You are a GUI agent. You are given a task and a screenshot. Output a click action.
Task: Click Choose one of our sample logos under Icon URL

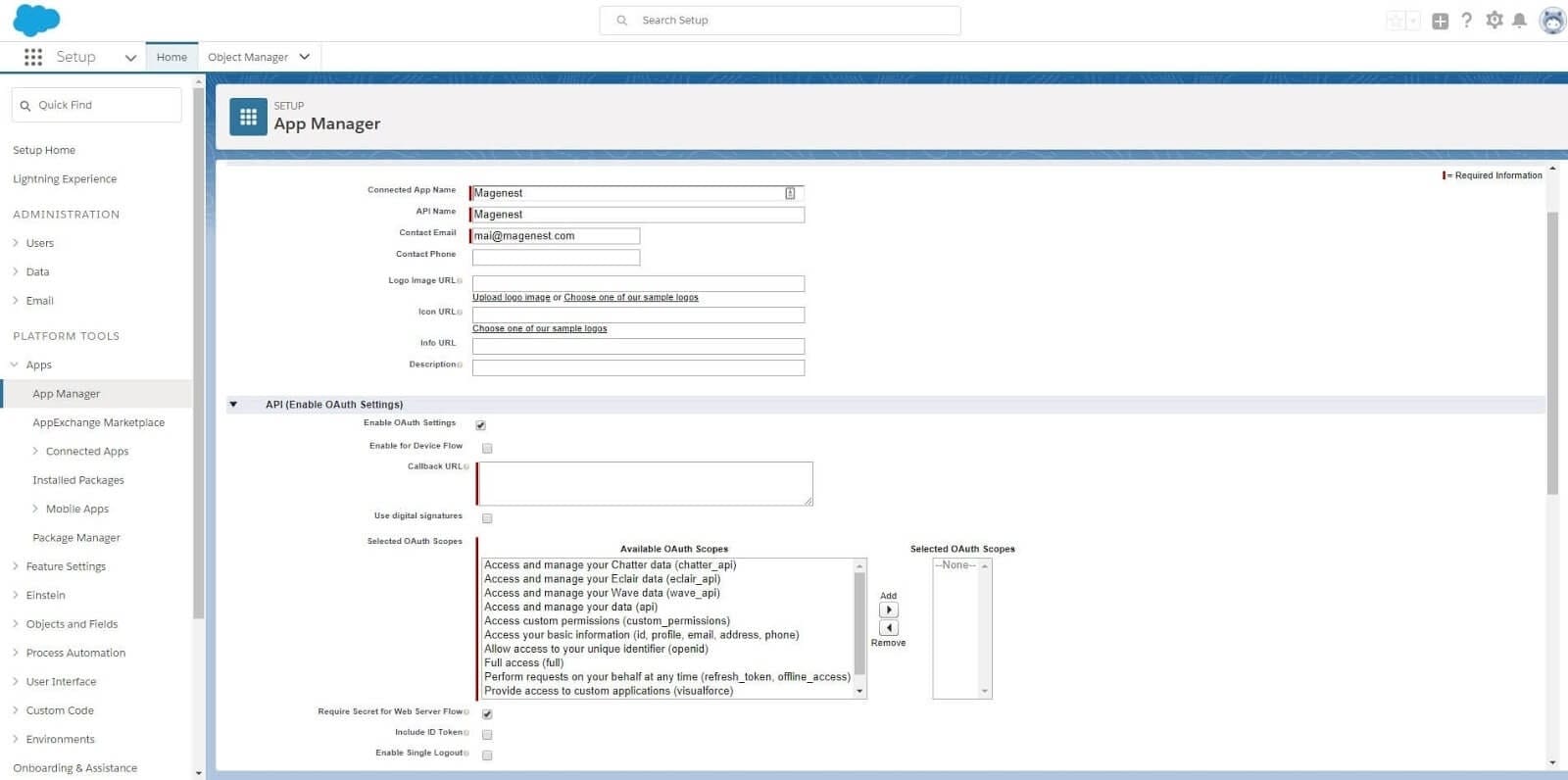click(540, 329)
